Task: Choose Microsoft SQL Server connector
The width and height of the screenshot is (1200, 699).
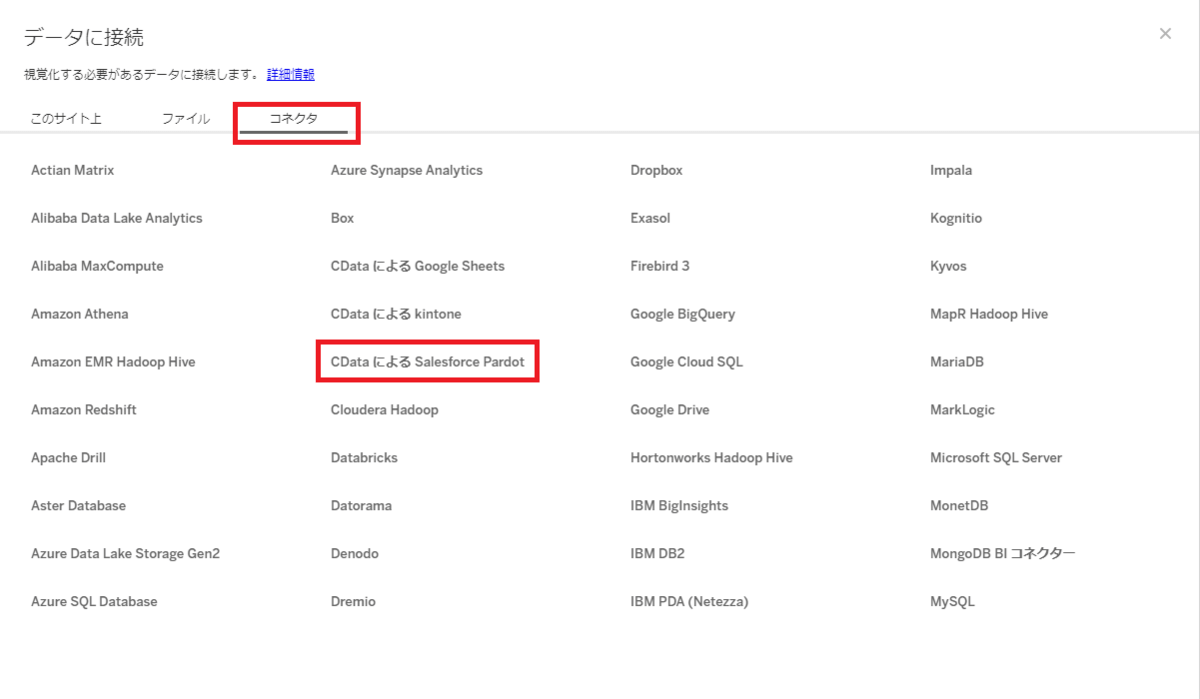Action: (x=996, y=458)
